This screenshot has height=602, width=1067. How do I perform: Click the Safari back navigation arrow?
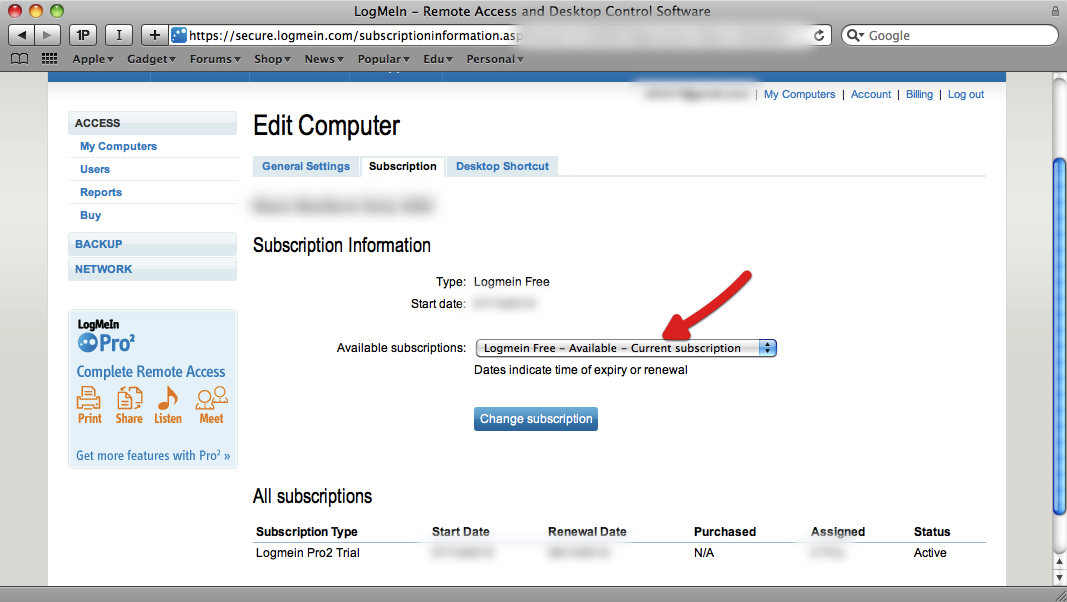pyautogui.click(x=21, y=34)
